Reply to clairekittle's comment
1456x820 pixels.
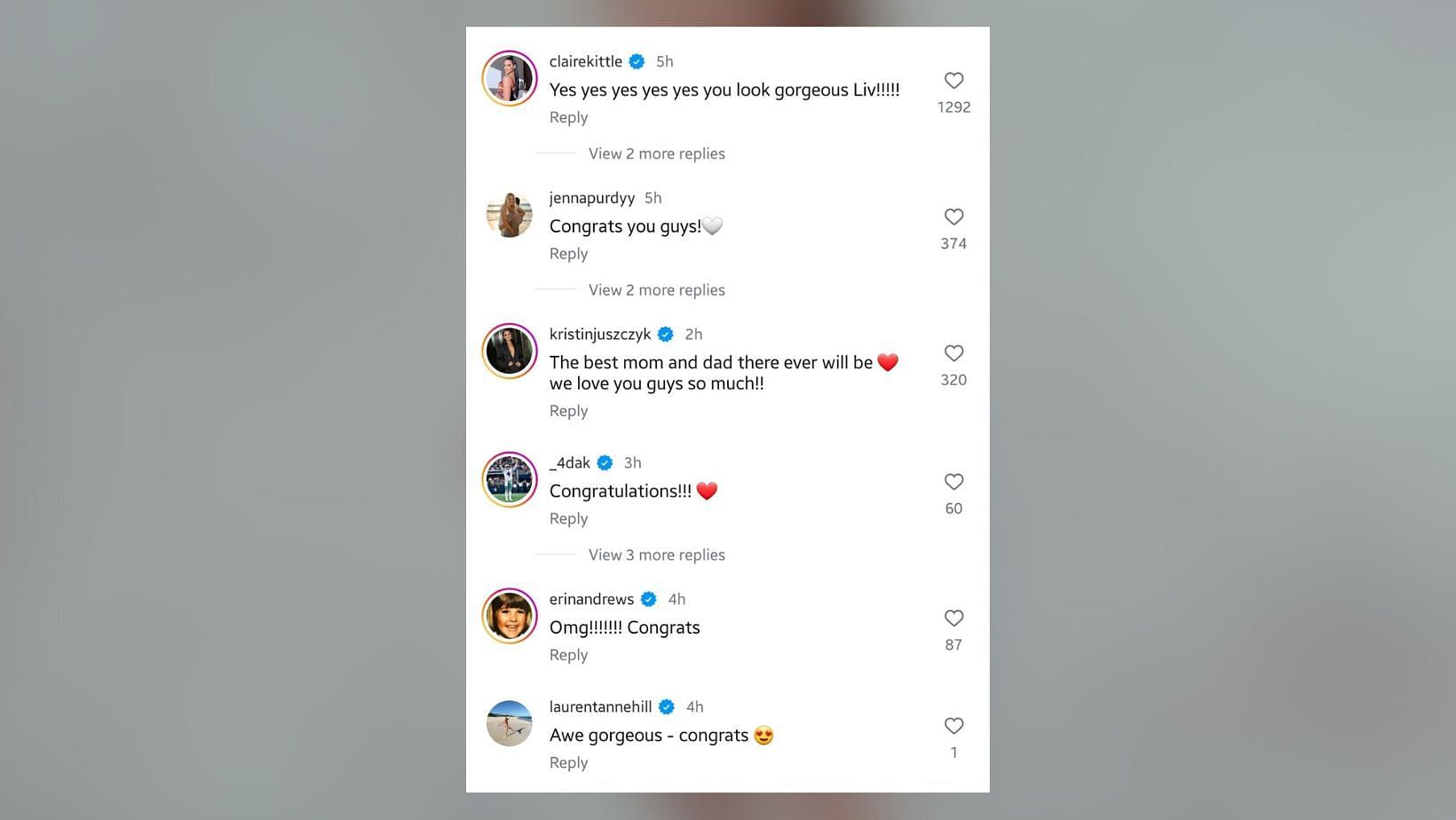pyautogui.click(x=568, y=117)
